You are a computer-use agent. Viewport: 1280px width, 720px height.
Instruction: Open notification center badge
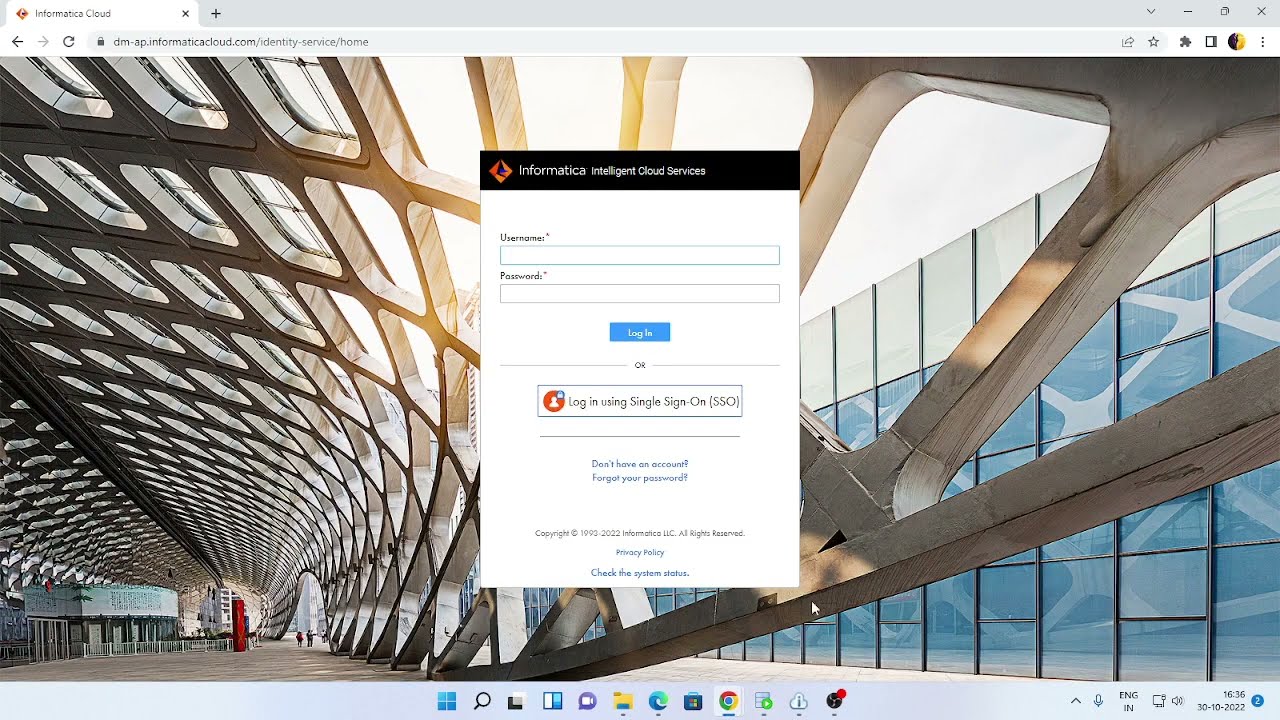click(x=1258, y=700)
